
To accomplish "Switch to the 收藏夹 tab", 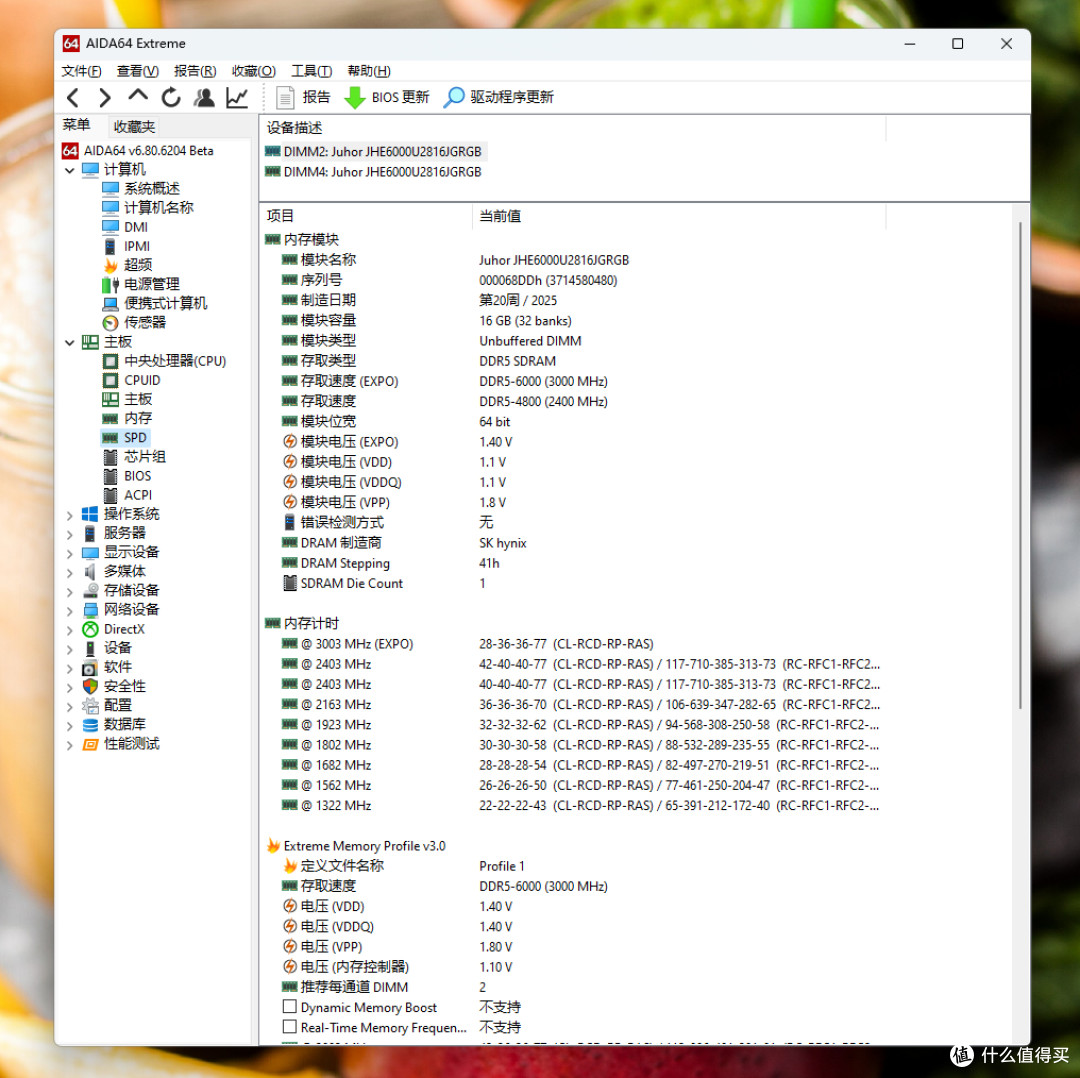I will coord(134,127).
